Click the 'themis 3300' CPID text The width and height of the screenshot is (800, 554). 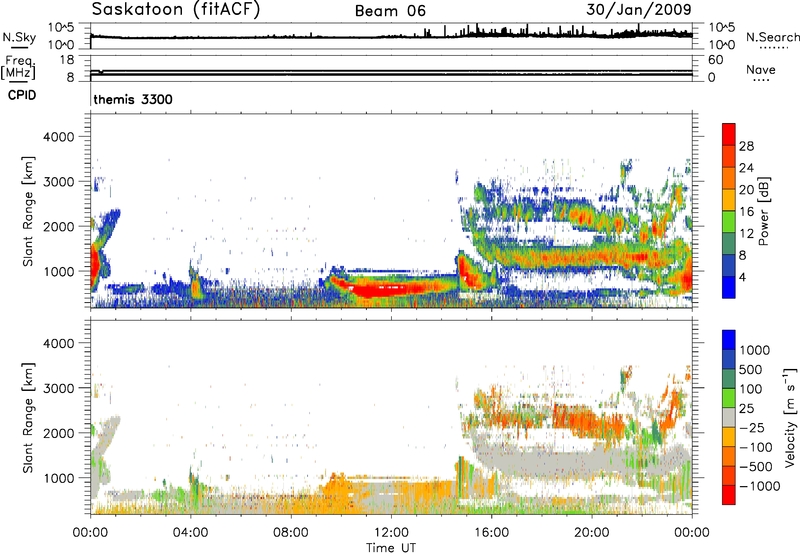click(133, 99)
